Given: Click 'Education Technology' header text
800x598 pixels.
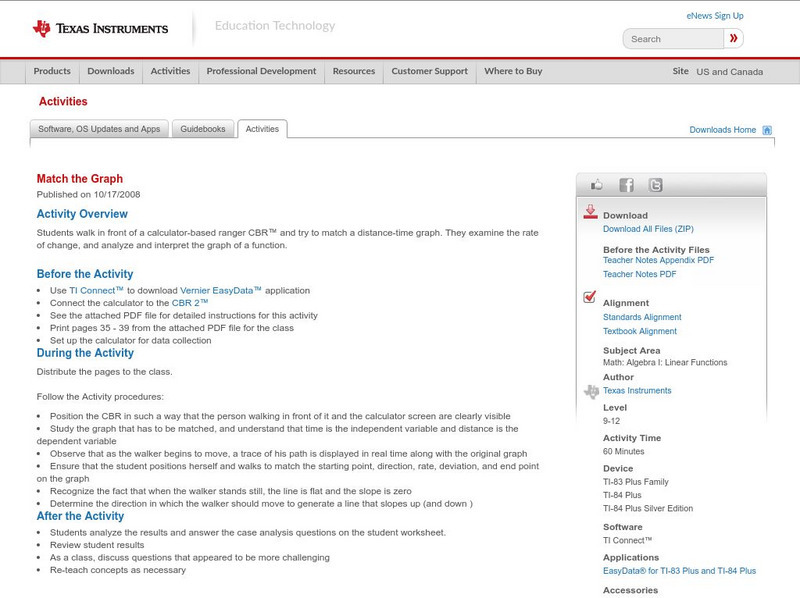Looking at the screenshot, I should point(275,26).
